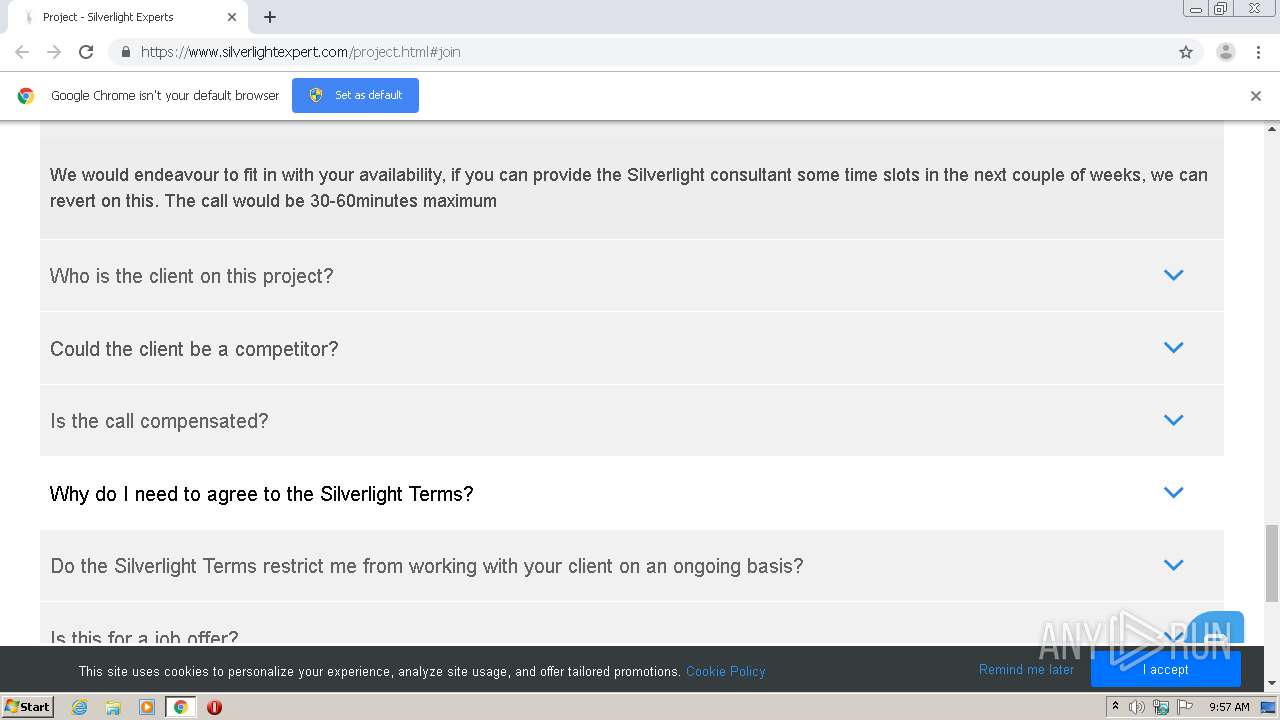Image resolution: width=1280 pixels, height=720 pixels.
Task: Open the Cookie Policy link
Action: 726,671
